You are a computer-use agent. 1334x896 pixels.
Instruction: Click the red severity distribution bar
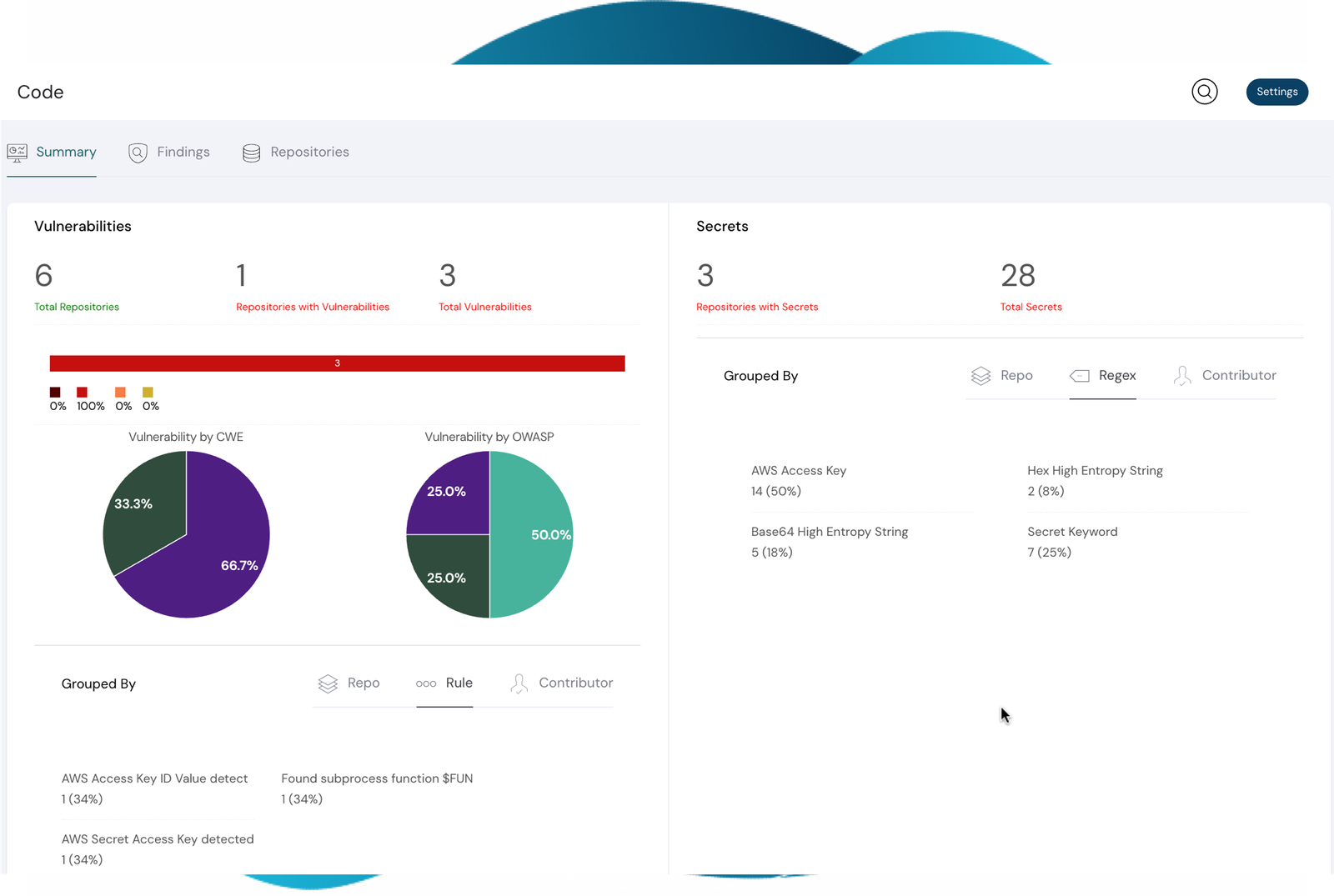(x=337, y=363)
